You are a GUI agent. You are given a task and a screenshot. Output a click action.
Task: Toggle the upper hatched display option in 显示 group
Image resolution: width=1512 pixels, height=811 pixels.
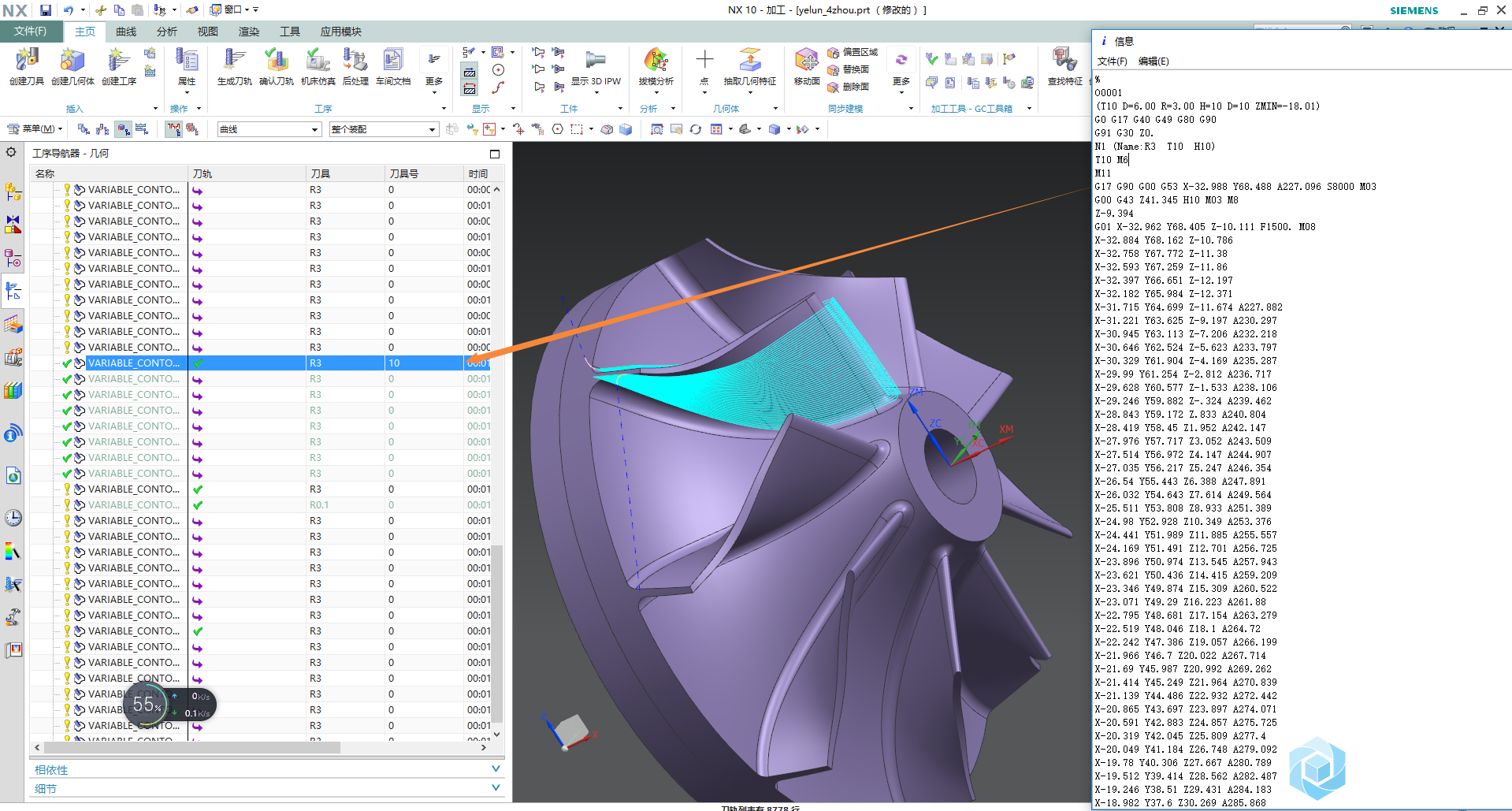tap(470, 72)
